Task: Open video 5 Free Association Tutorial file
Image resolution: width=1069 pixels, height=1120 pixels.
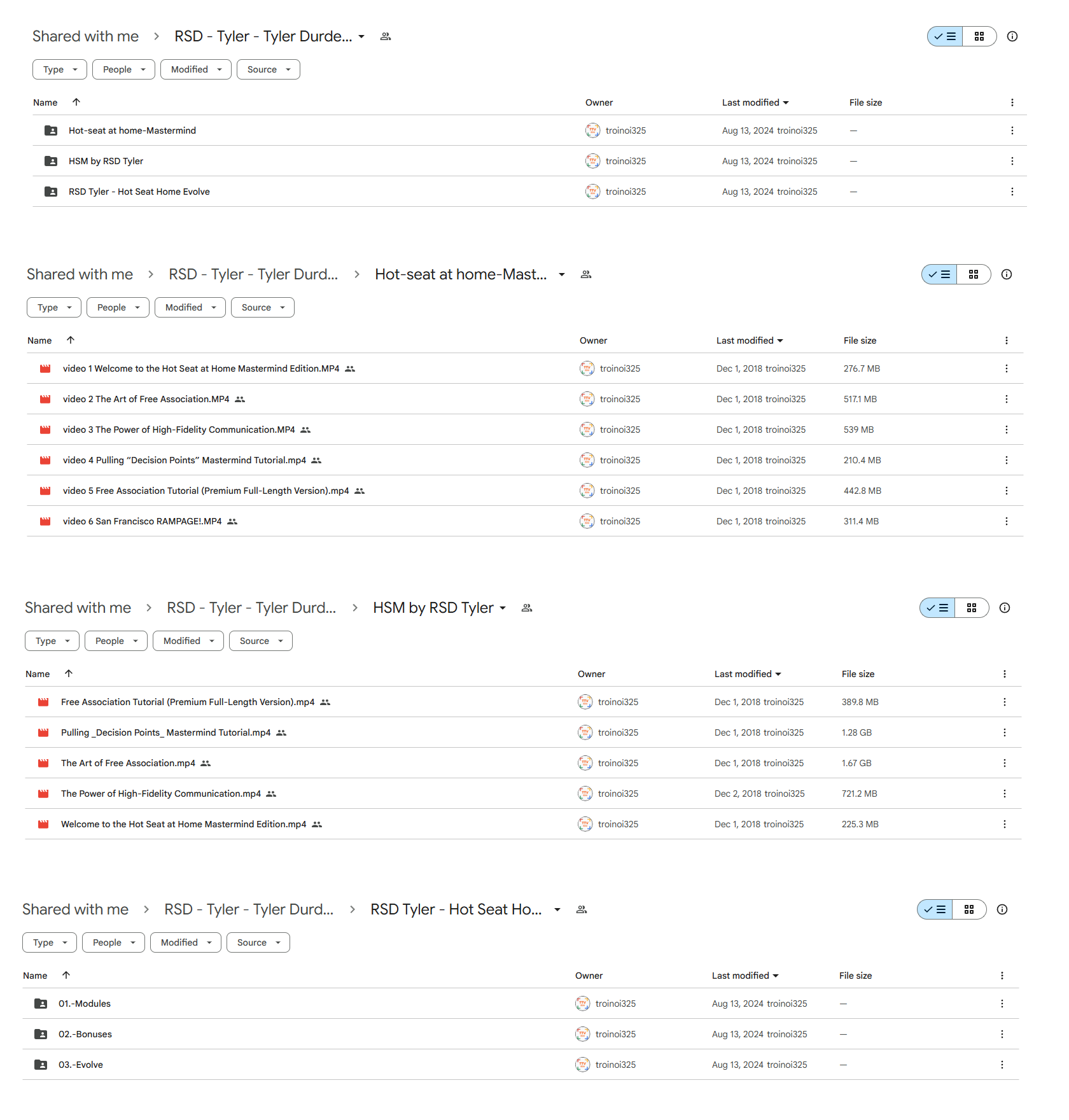Action: point(206,491)
